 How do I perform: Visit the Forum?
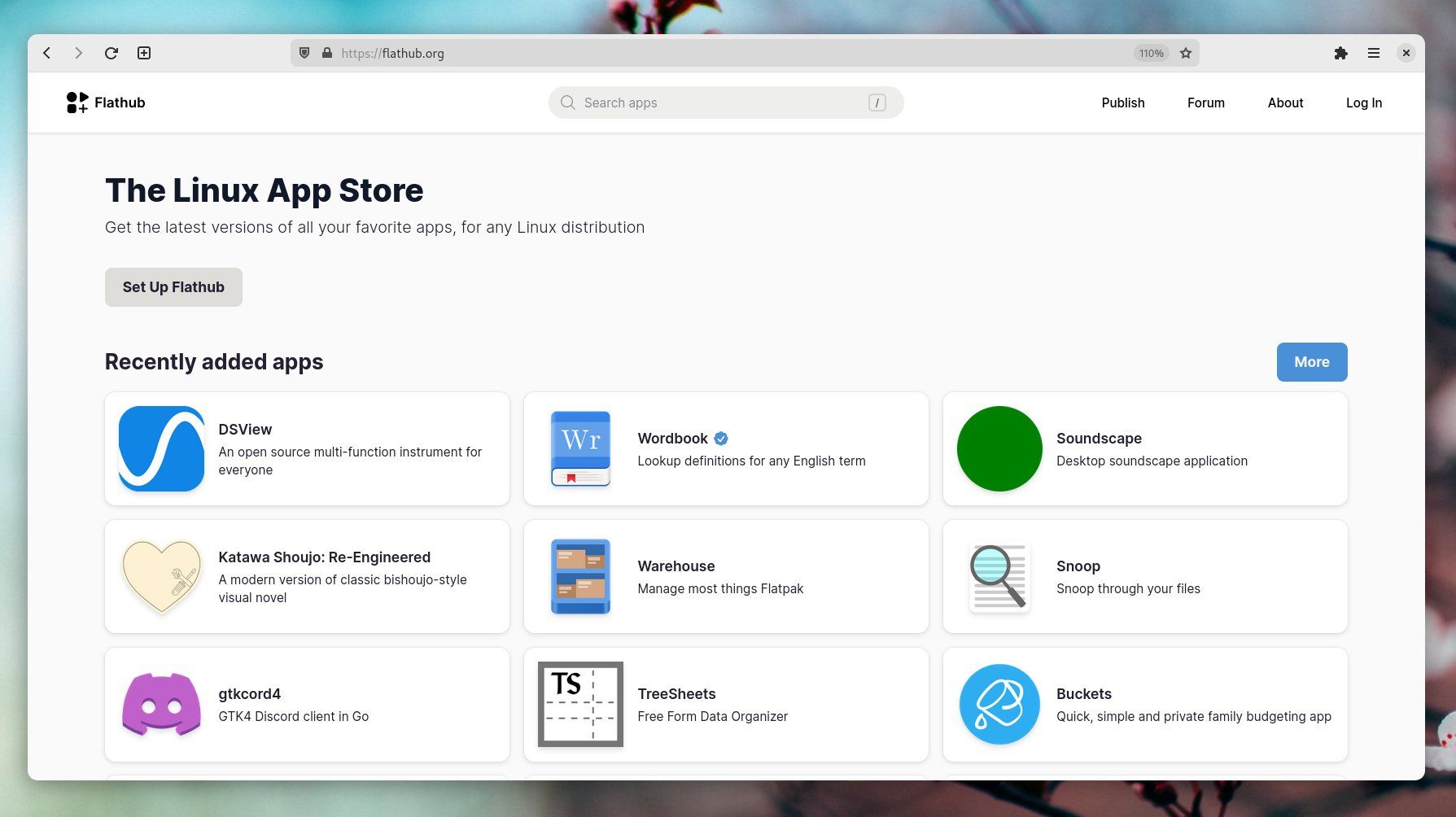click(x=1205, y=103)
